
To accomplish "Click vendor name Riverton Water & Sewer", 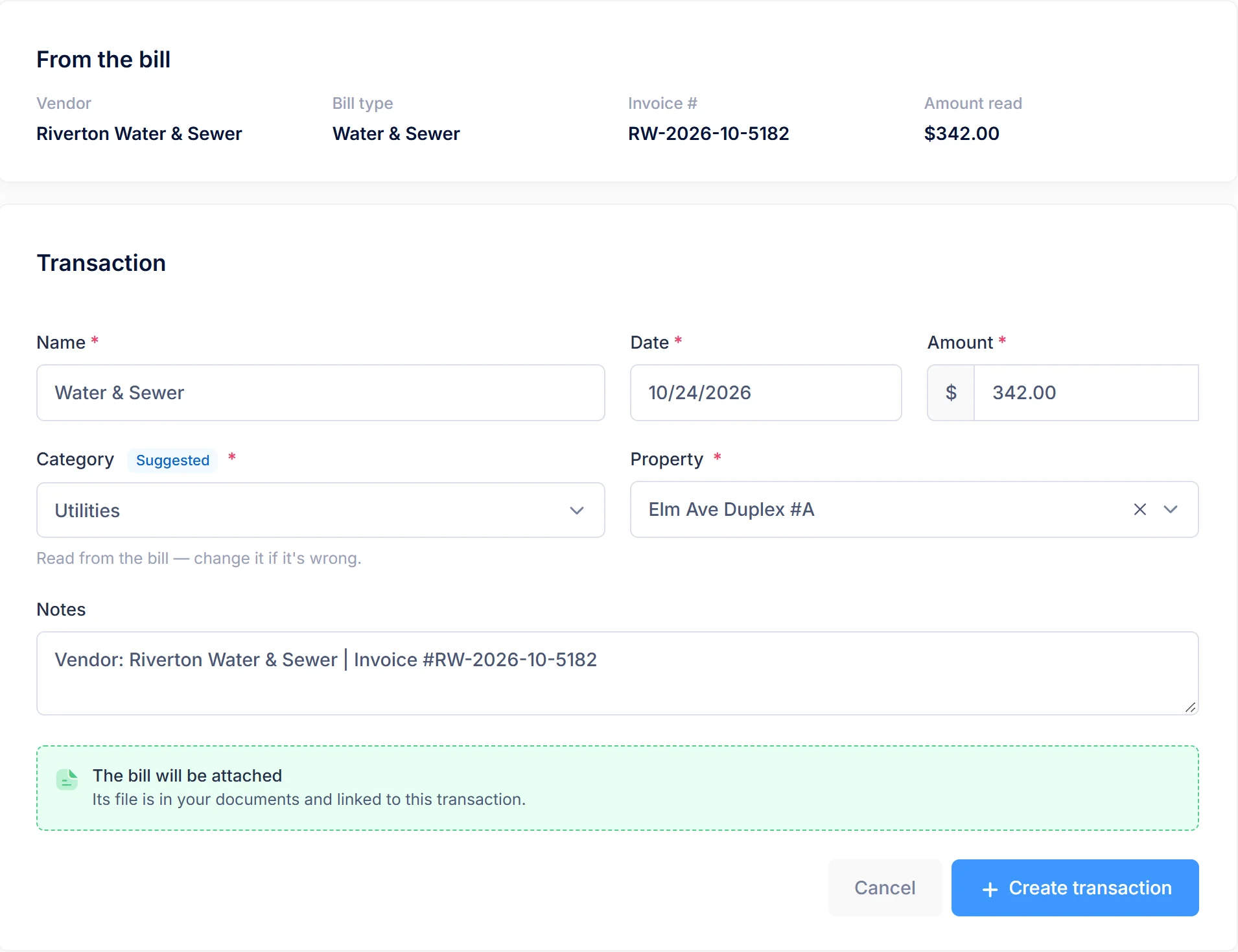I will (x=139, y=134).
